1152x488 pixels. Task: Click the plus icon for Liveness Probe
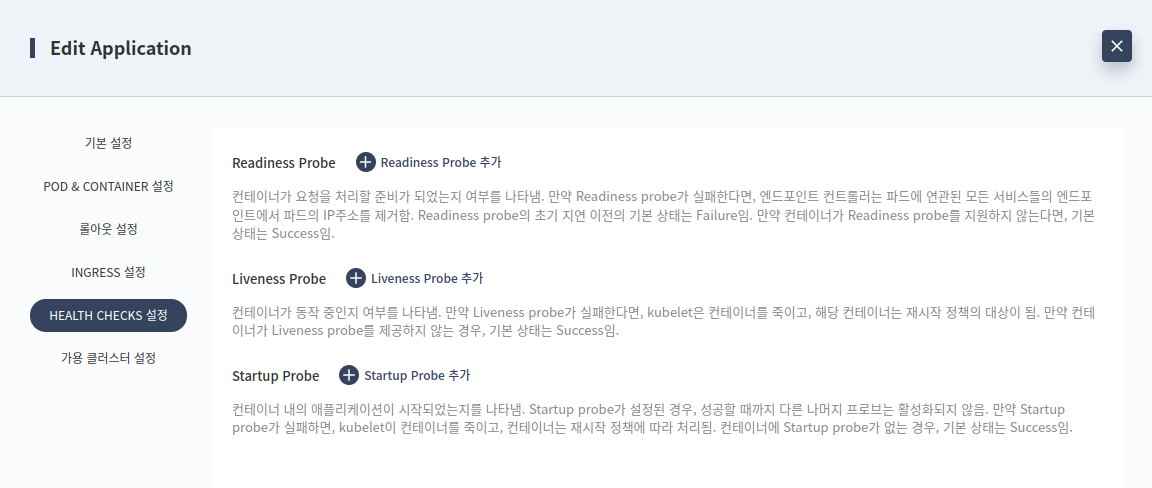pyautogui.click(x=356, y=279)
